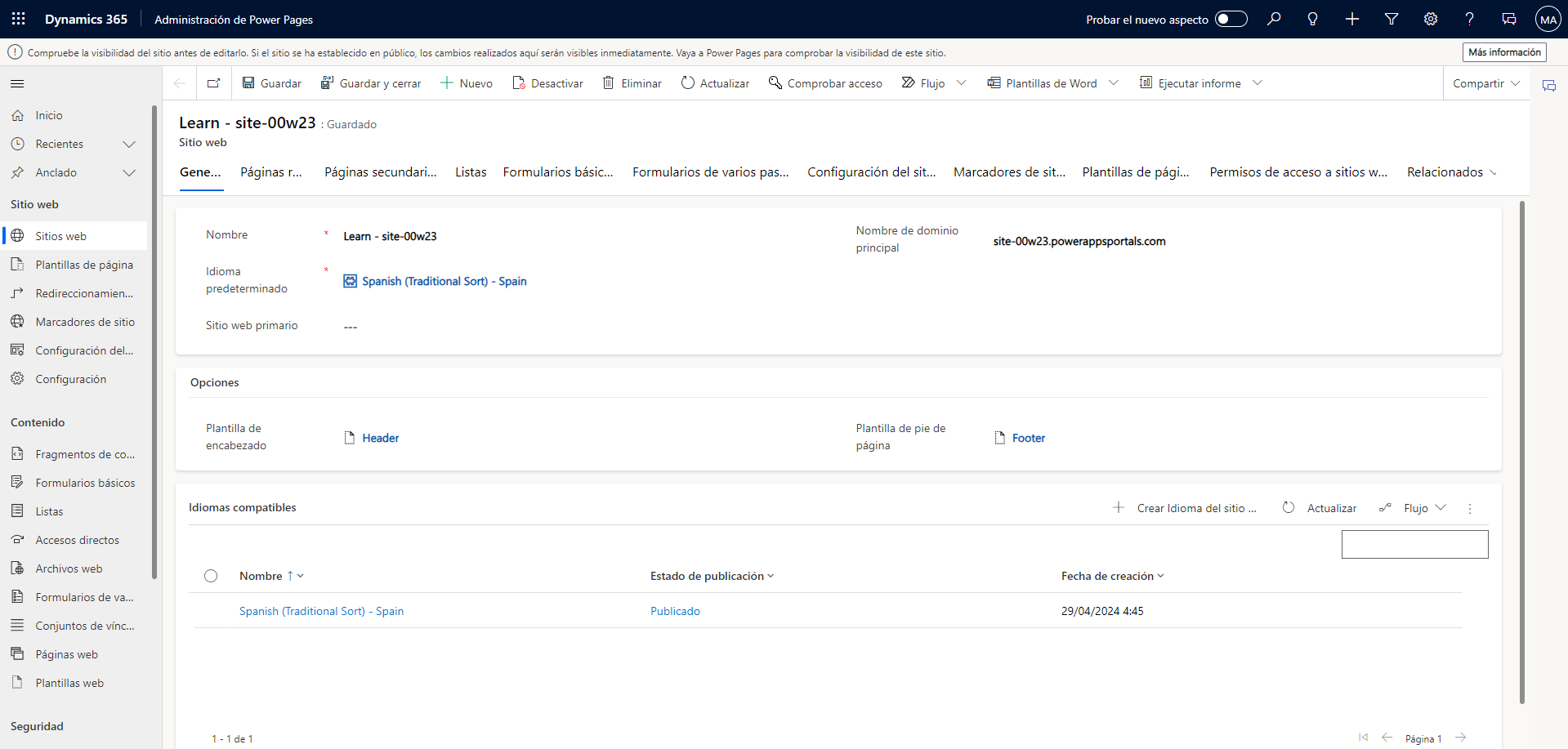This screenshot has height=749, width=1568.
Task: Click the Nombre field value Learn - site-00w23
Action: coord(390,237)
